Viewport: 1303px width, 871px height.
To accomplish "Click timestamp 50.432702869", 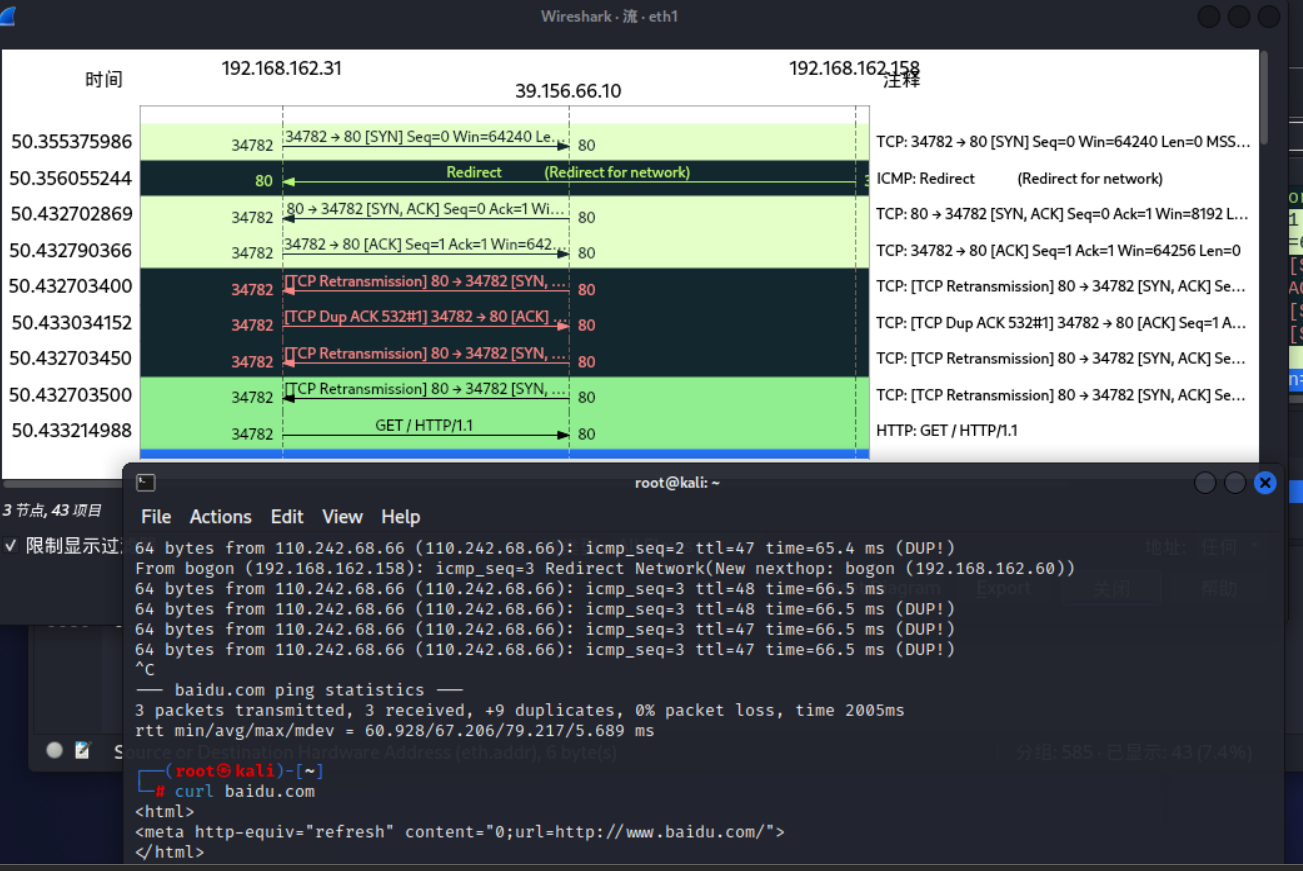I will [x=71, y=214].
